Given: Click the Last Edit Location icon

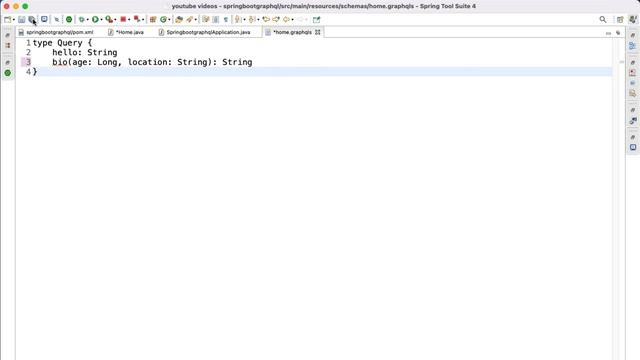Looking at the screenshot, I should [x=266, y=19].
